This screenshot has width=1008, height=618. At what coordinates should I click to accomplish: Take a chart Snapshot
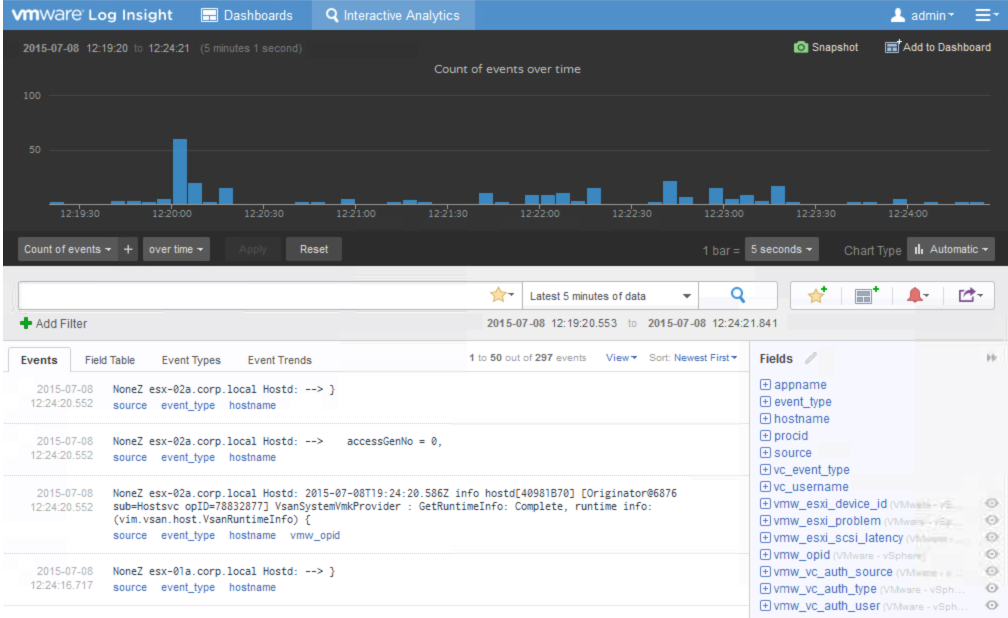coord(826,47)
